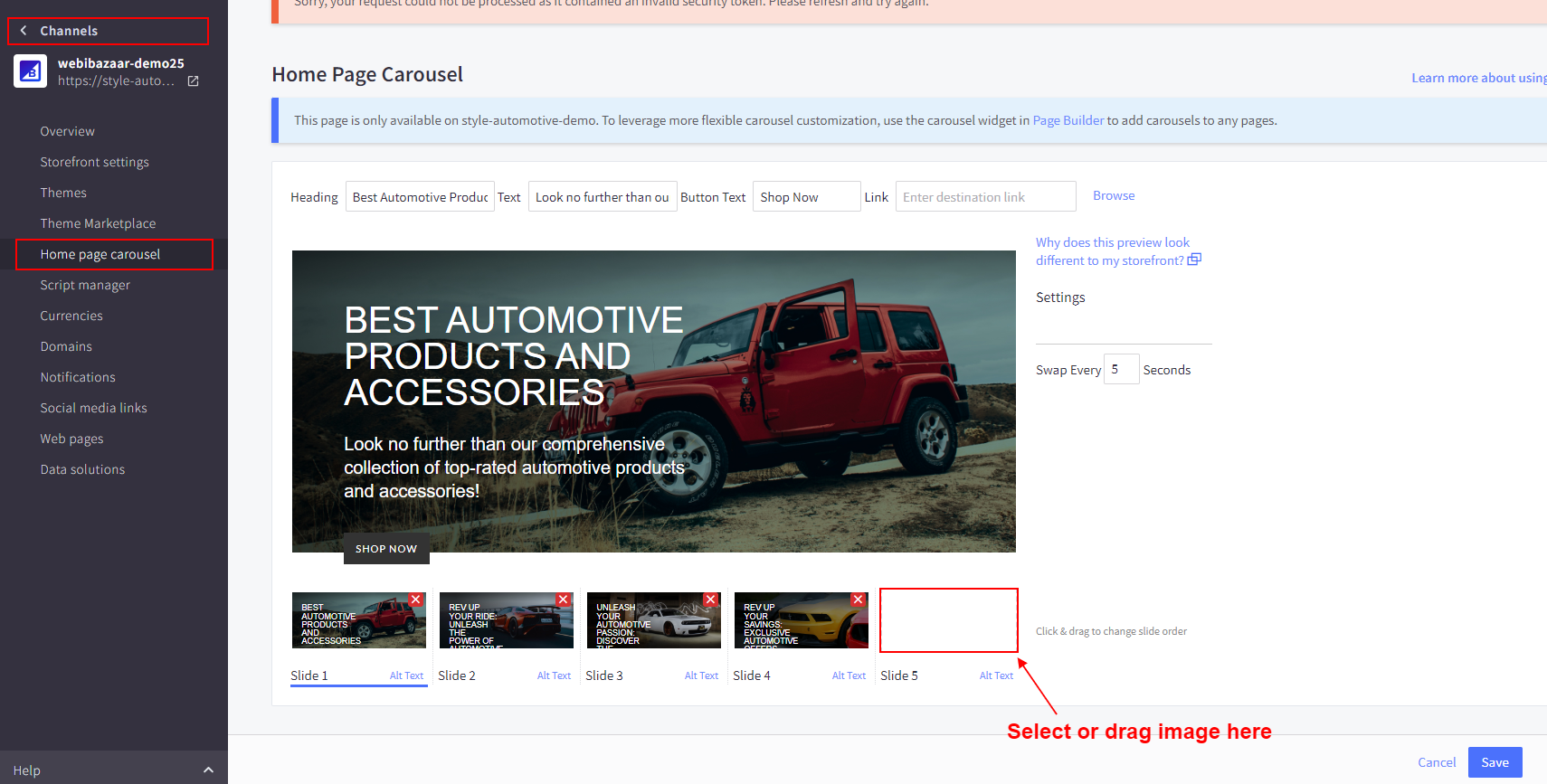
Task: Edit Alt Text for Slide 3
Action: point(701,675)
